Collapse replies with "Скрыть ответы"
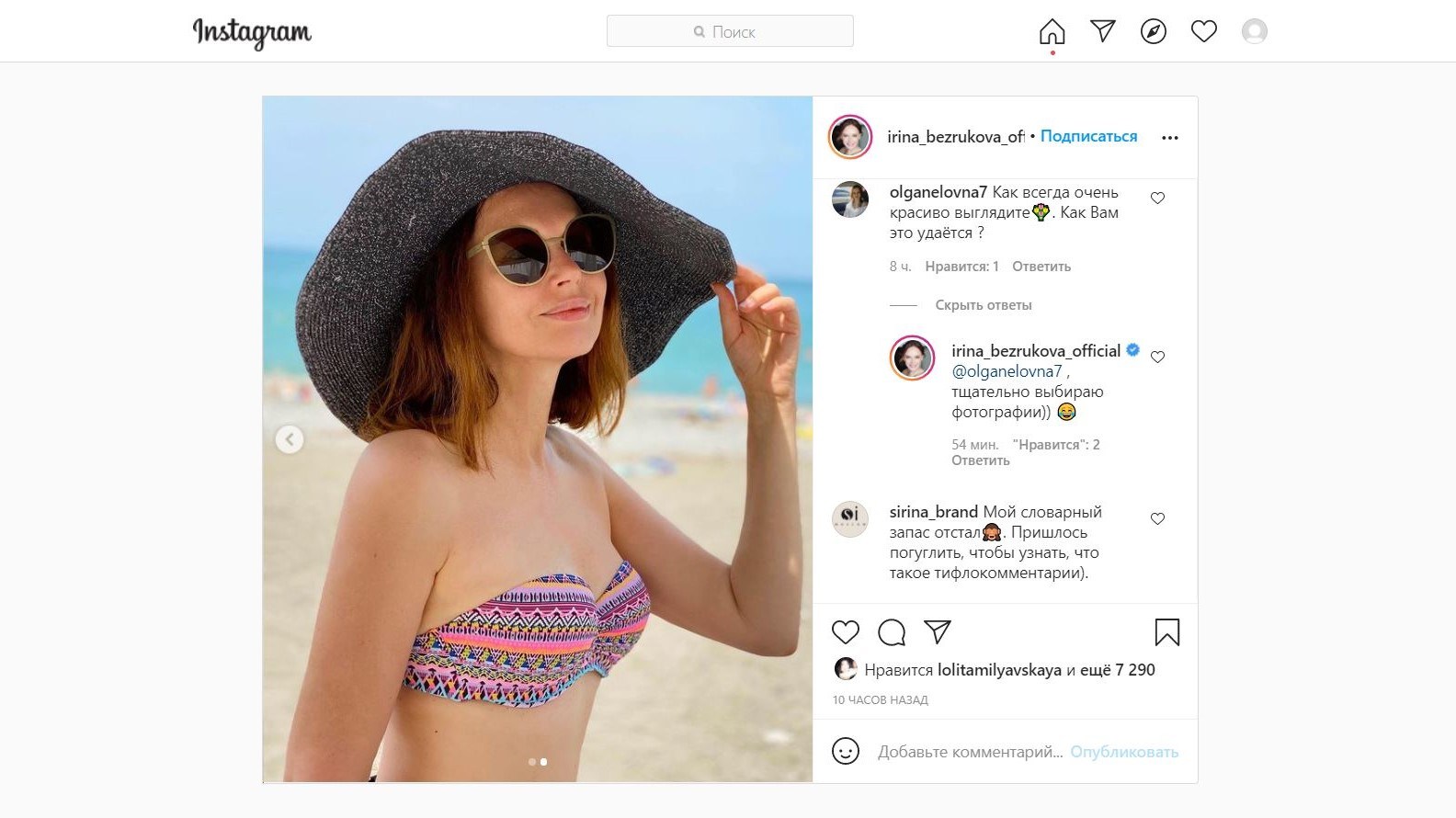1456x818 pixels. [983, 305]
